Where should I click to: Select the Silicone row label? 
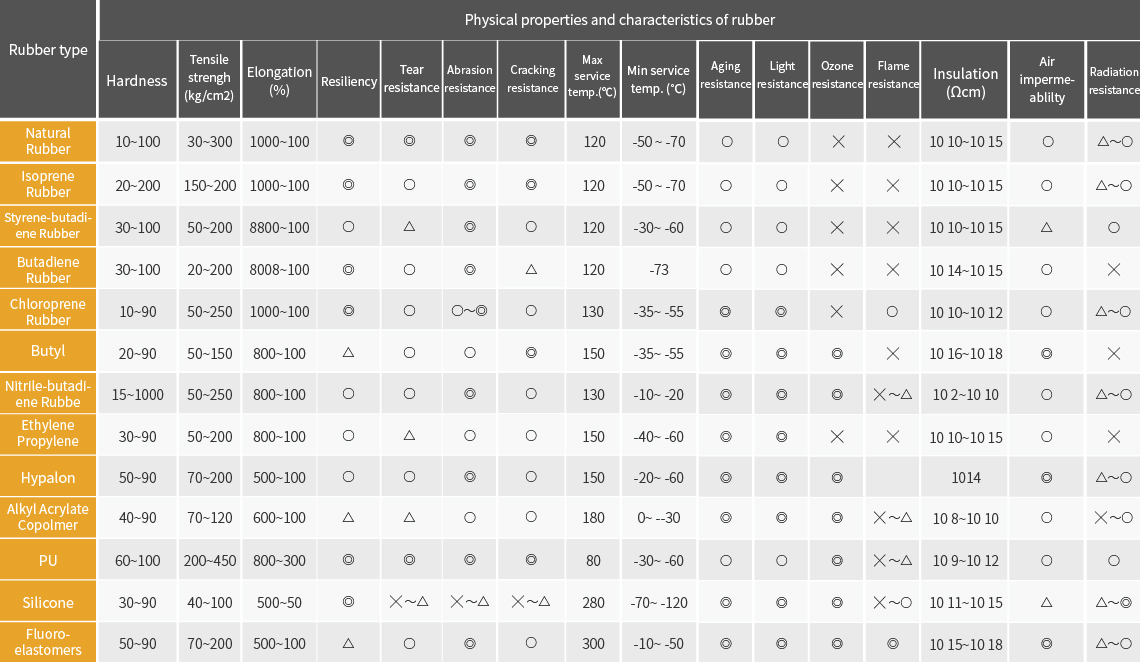click(48, 603)
